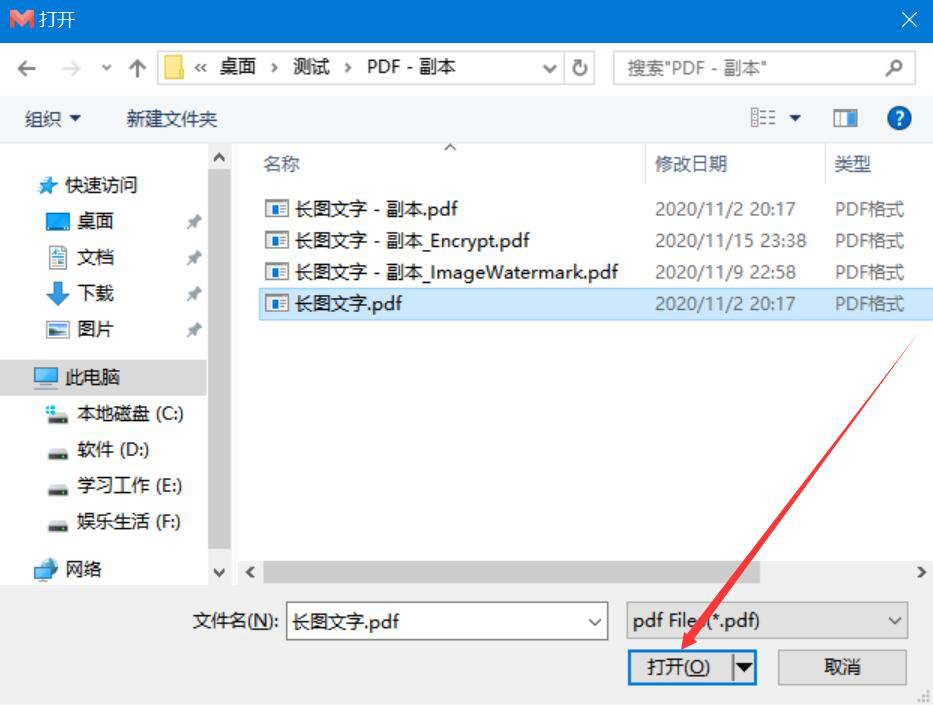The height and width of the screenshot is (705, 933).
Task: Click the horizontal scrollbar right arrow
Action: (x=921, y=572)
